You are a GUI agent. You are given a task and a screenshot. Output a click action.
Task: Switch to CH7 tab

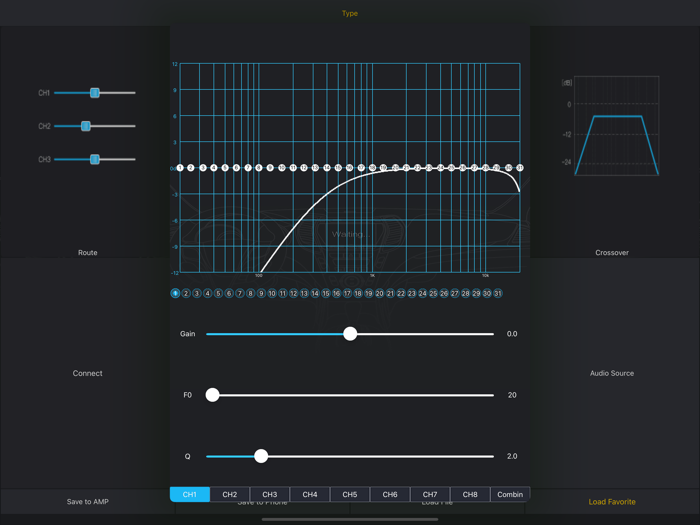430,494
